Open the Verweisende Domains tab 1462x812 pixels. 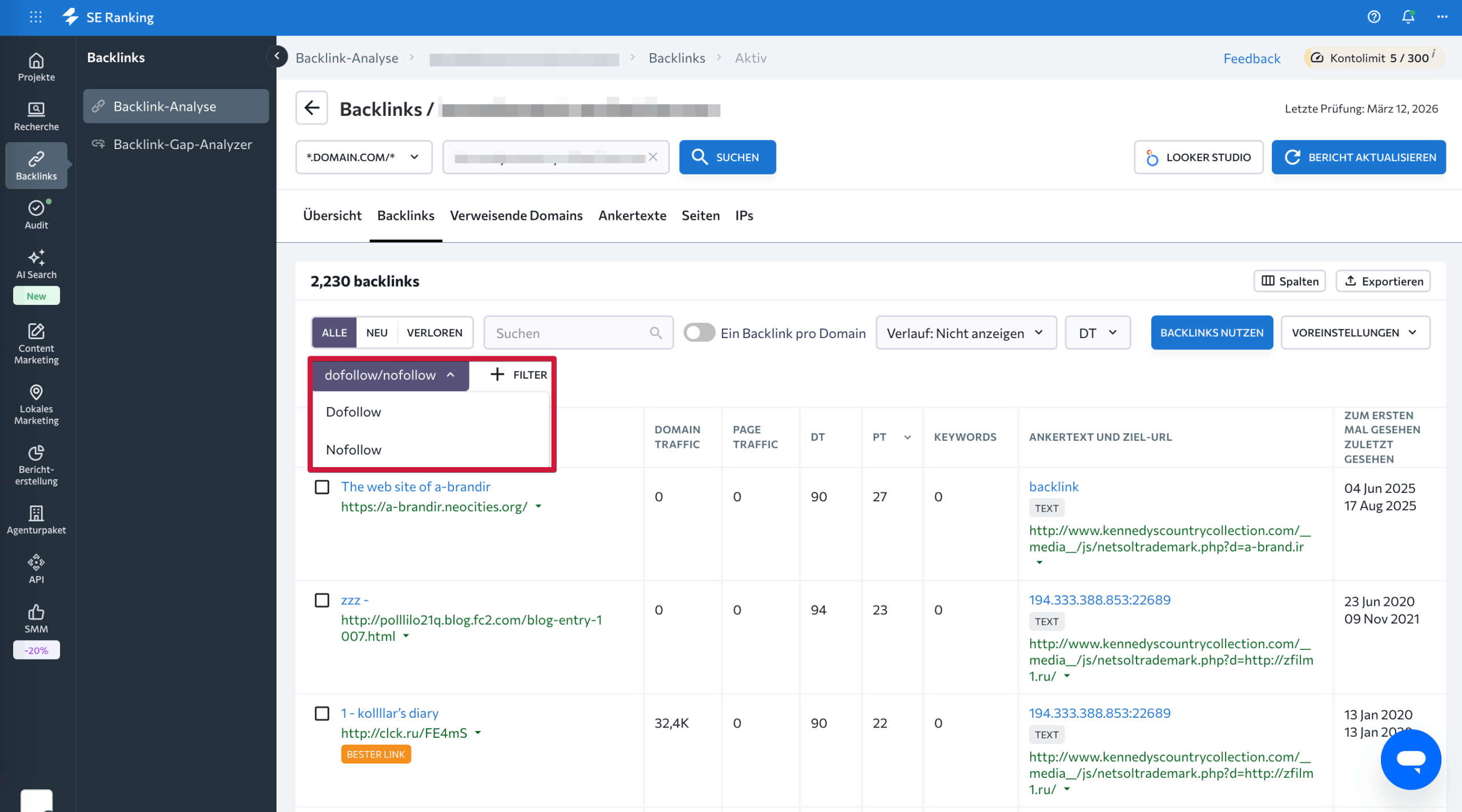(516, 215)
